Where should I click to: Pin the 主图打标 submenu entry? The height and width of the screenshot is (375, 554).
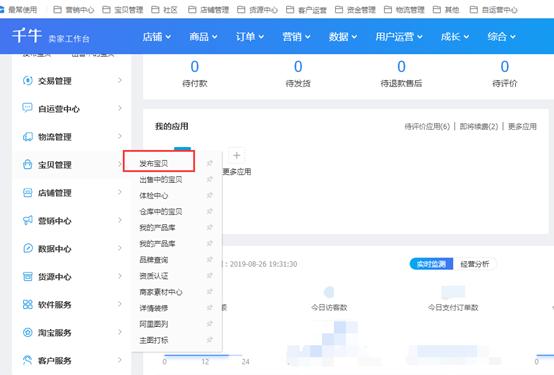(210, 340)
